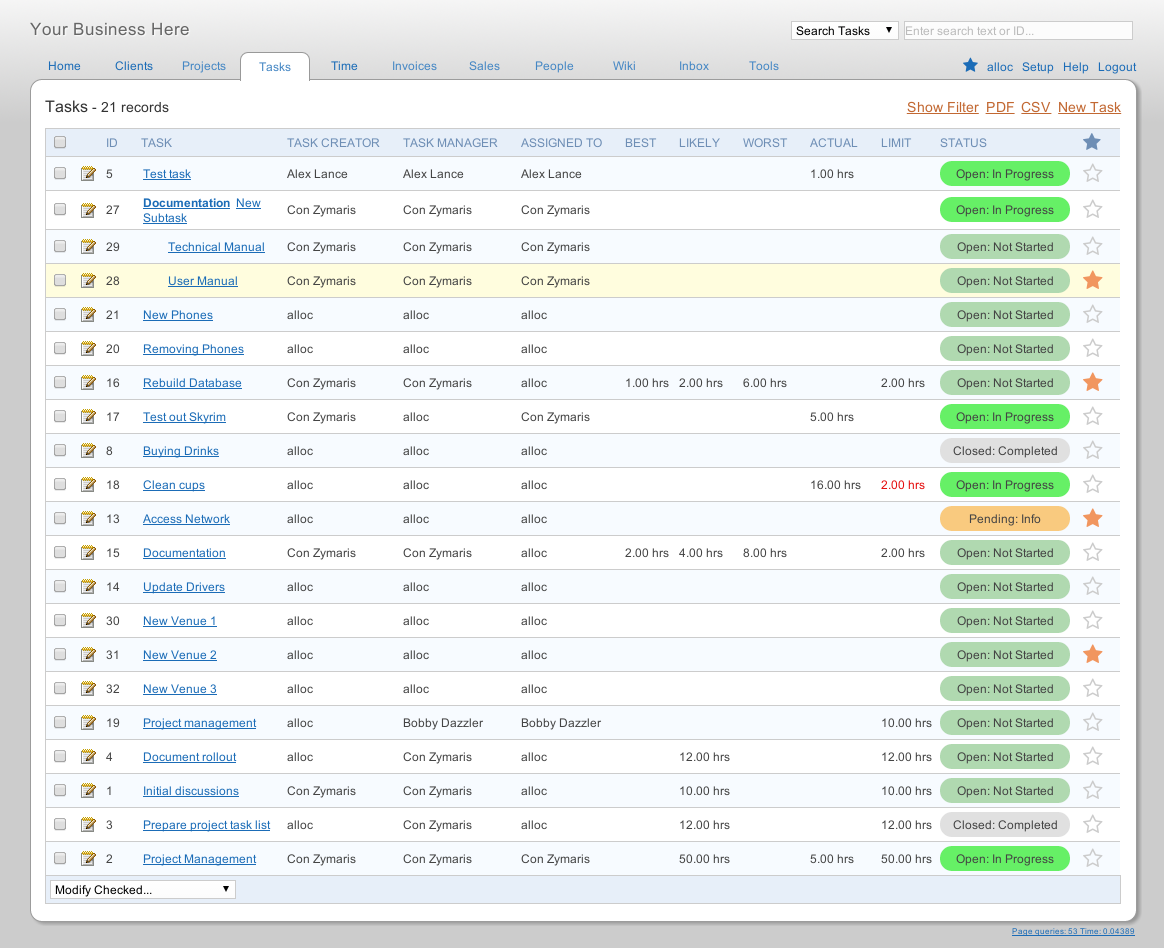Open the Search Tasks dropdown

click(x=843, y=30)
